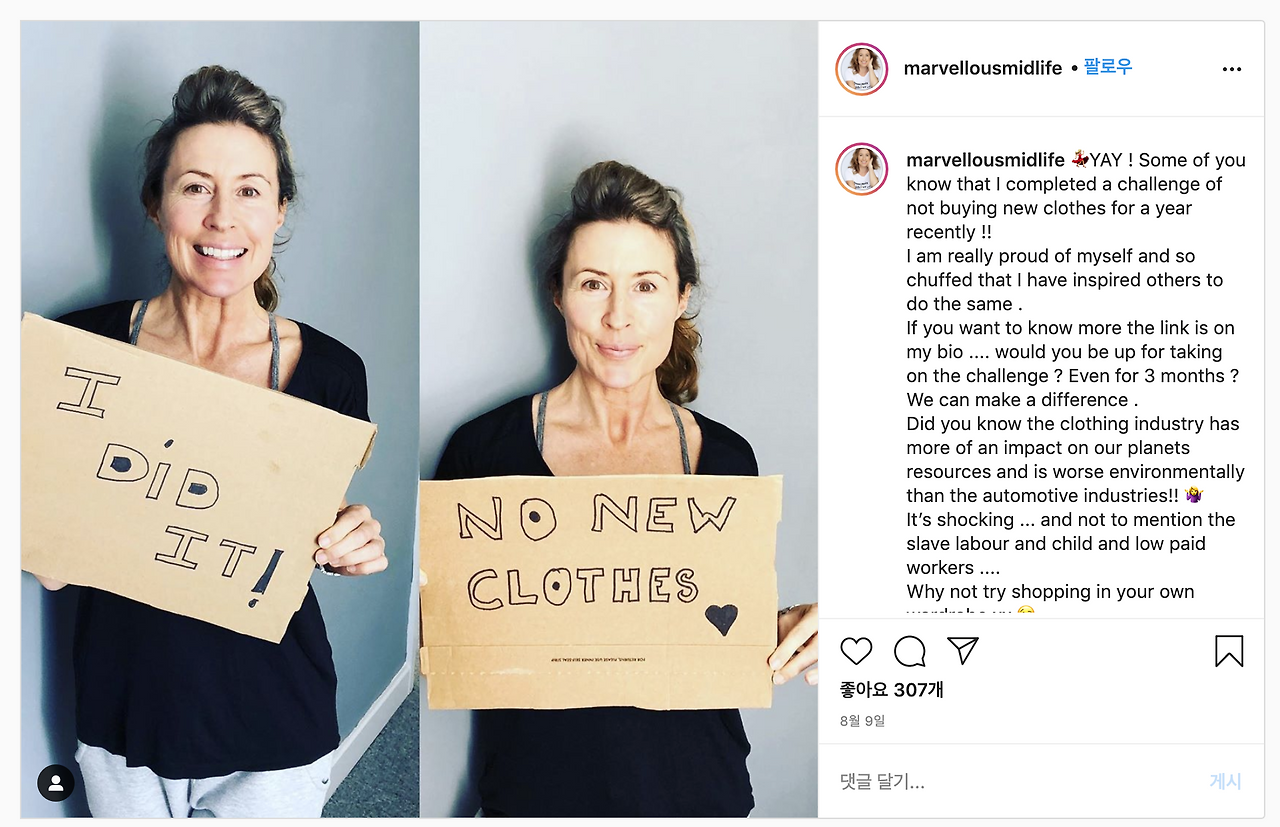
Task: Open marvellousmidlife username in caption
Action: 985,160
